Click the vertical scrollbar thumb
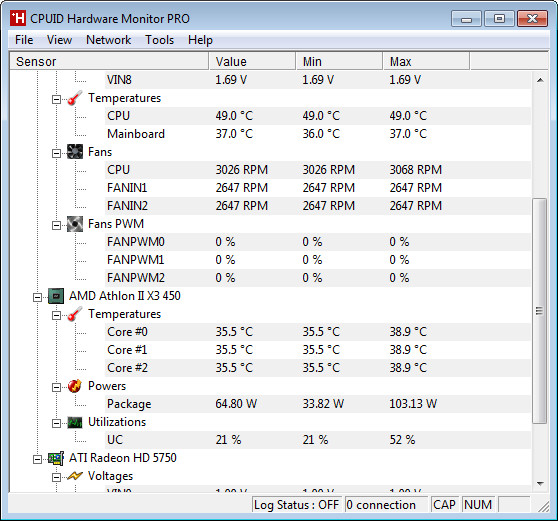 539,311
